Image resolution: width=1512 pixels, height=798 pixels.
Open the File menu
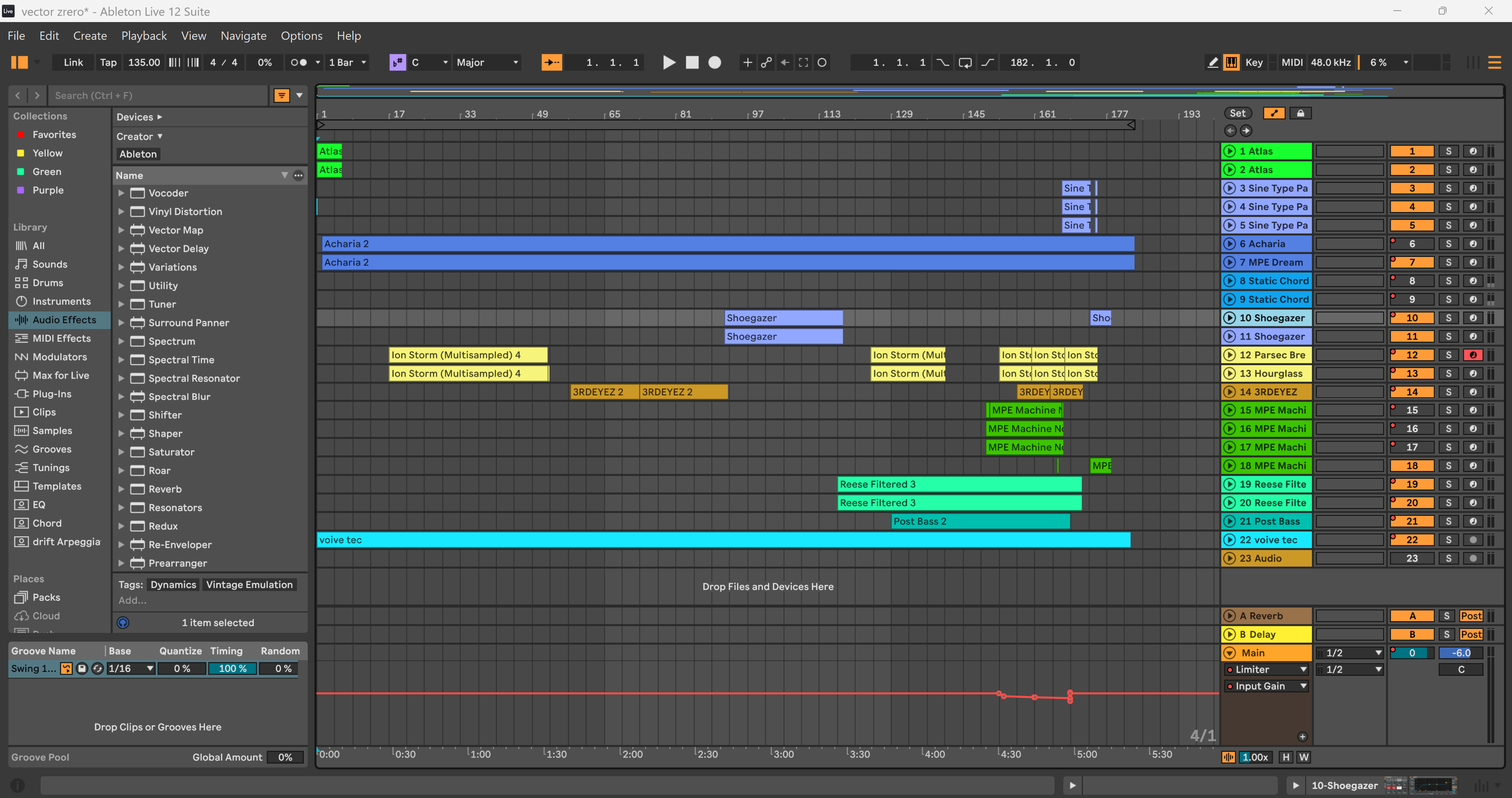coord(17,36)
